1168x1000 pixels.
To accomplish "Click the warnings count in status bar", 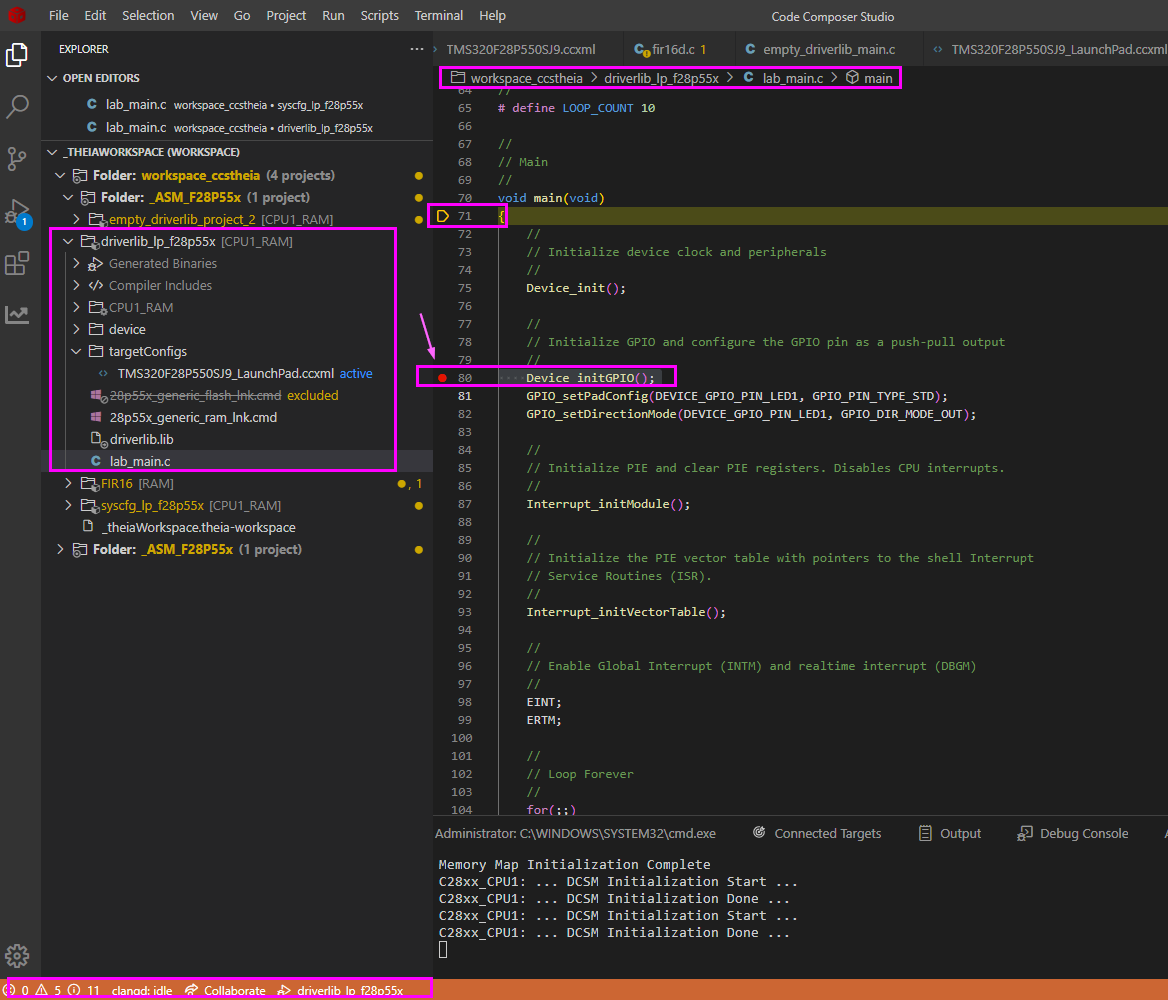I will (x=48, y=990).
